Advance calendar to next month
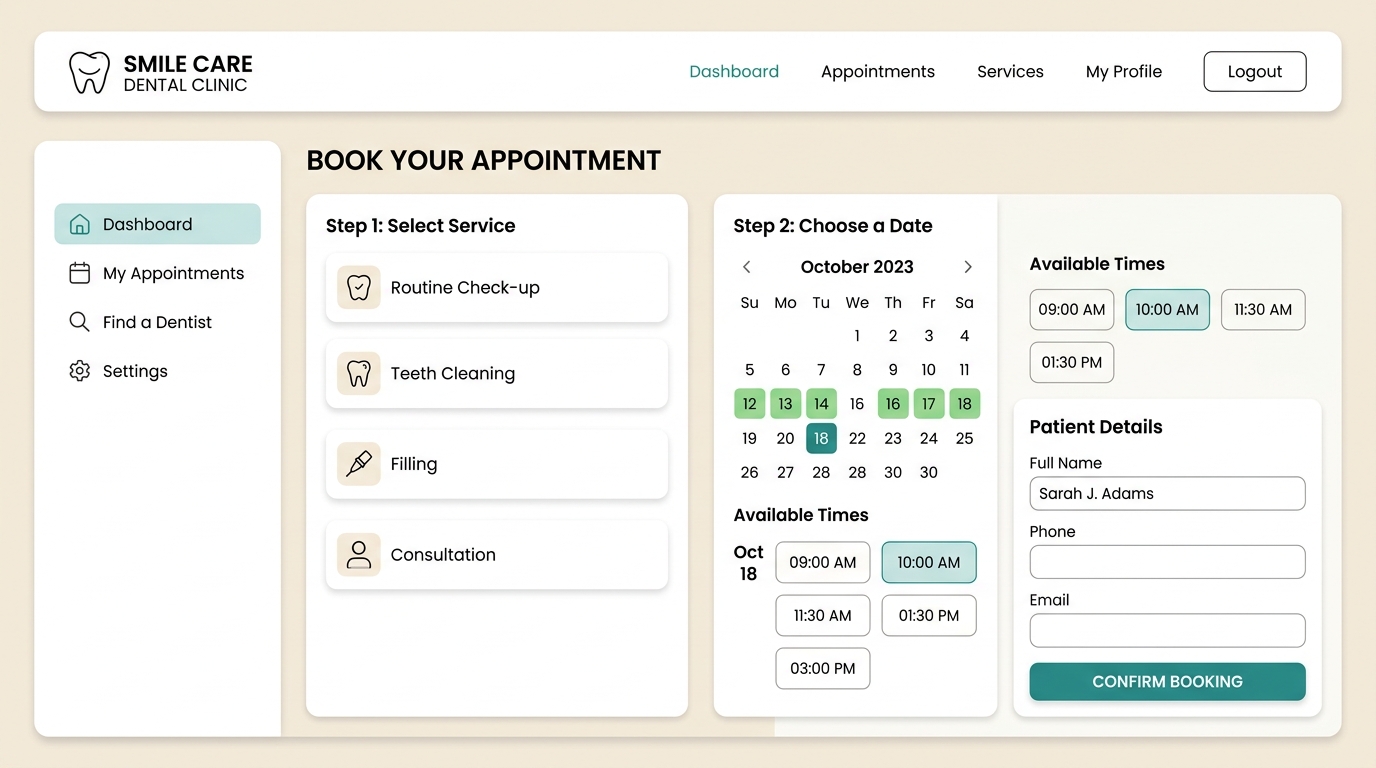1376x768 pixels. pos(967,267)
